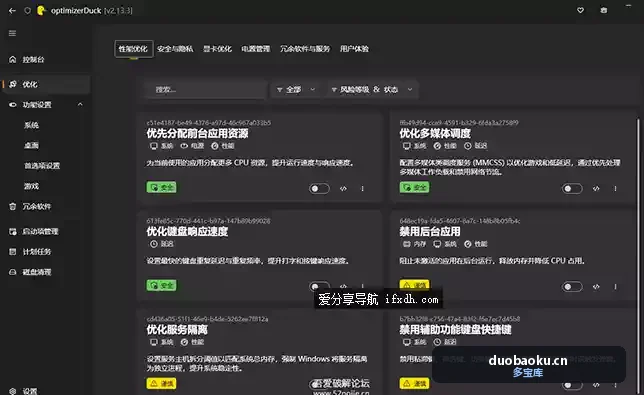Click 安全 badge on 优化键盘响应速度
Image resolution: width=644 pixels, height=395 pixels.
(x=161, y=285)
